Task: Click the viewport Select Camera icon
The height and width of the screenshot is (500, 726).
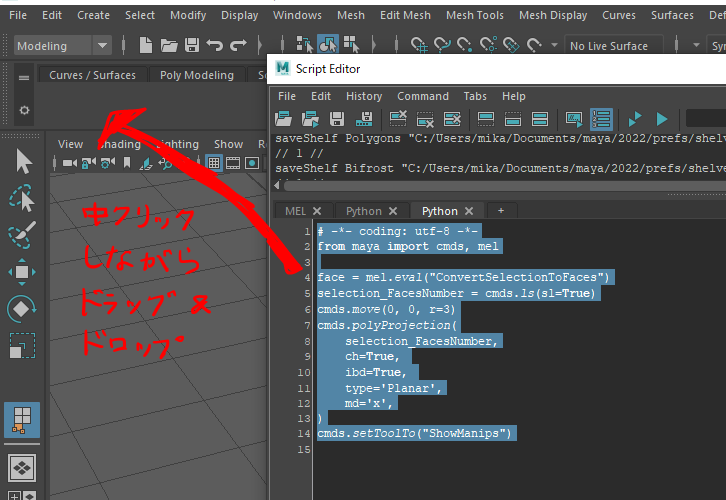Action: [69, 163]
